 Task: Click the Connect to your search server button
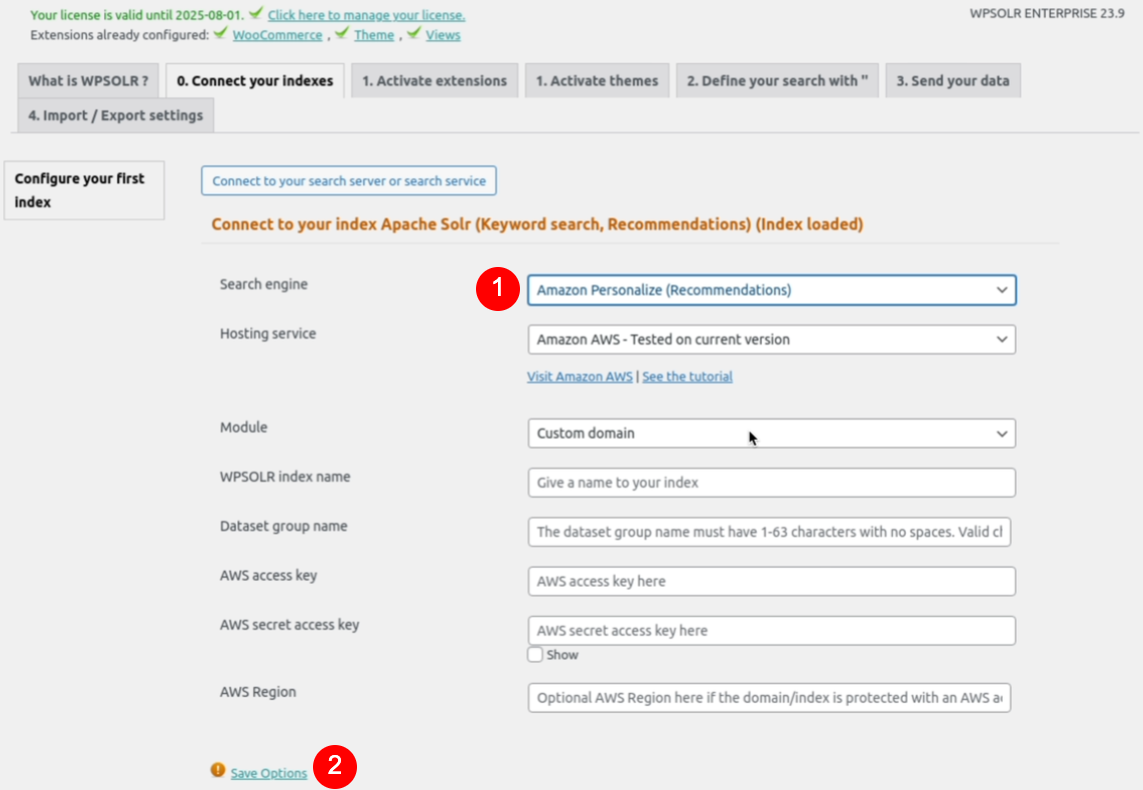348,181
